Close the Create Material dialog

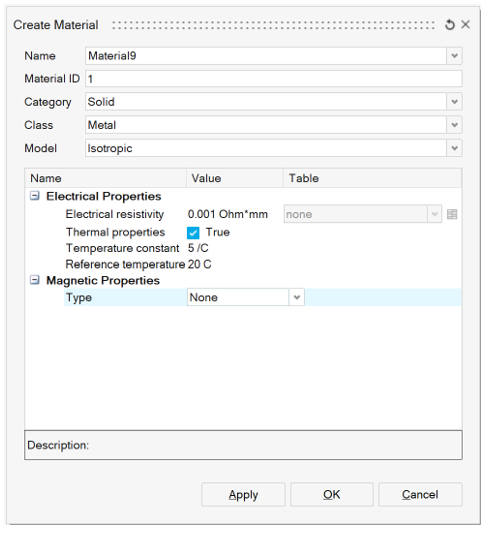click(x=465, y=24)
